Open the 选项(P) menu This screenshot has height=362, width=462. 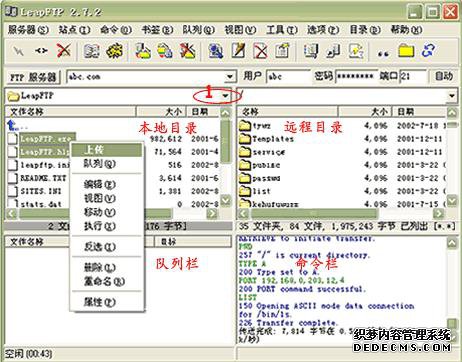(323, 30)
